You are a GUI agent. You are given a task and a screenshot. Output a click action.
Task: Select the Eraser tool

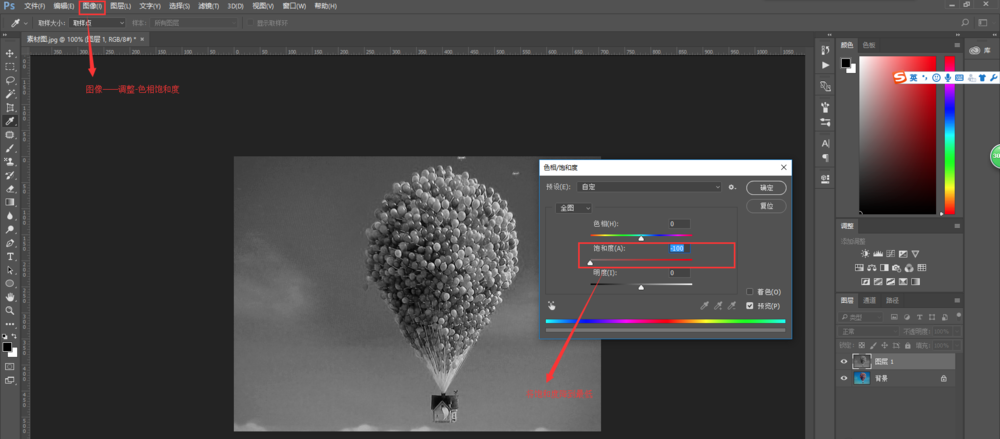coord(10,188)
